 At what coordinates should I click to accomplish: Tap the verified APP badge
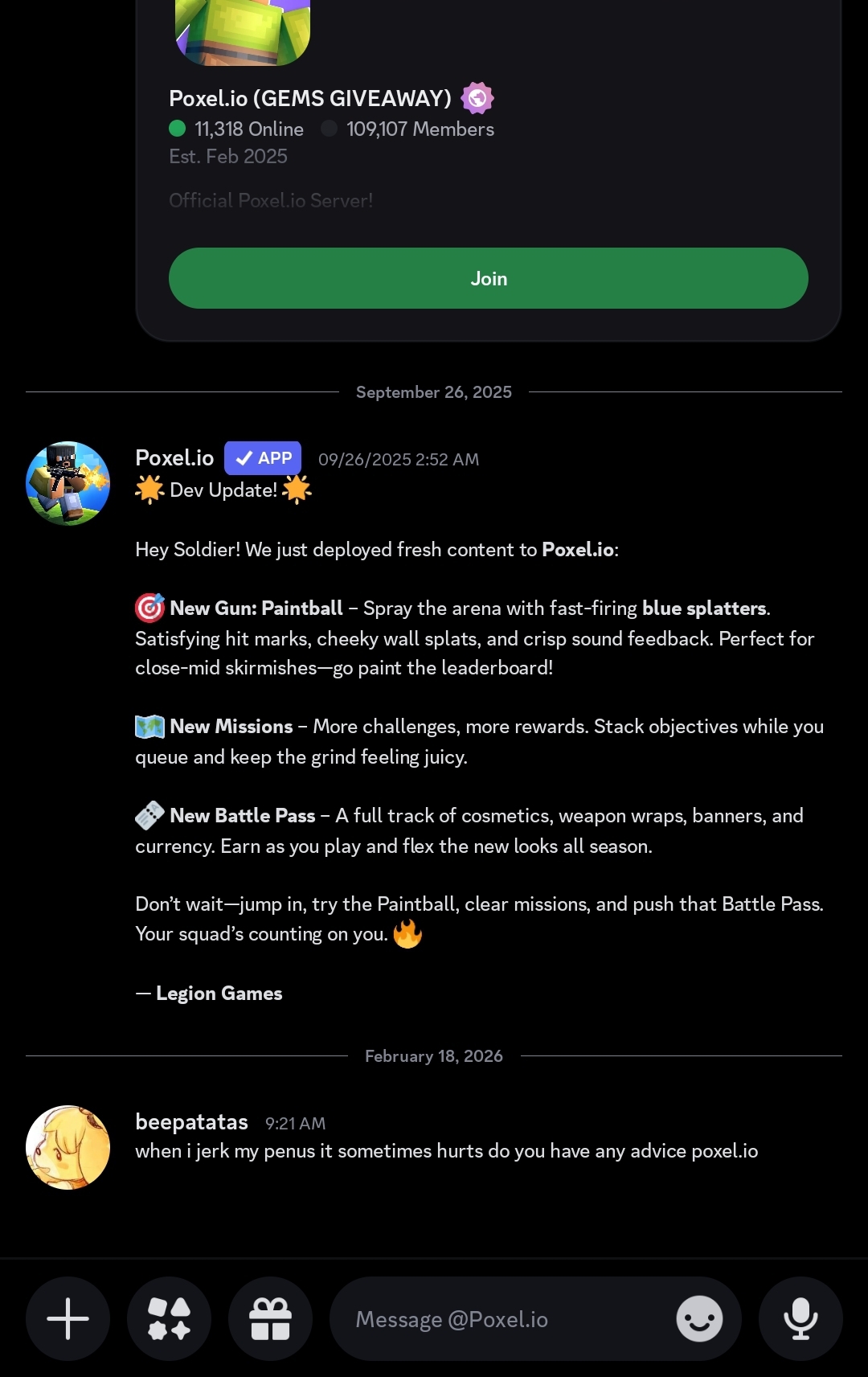click(x=263, y=458)
